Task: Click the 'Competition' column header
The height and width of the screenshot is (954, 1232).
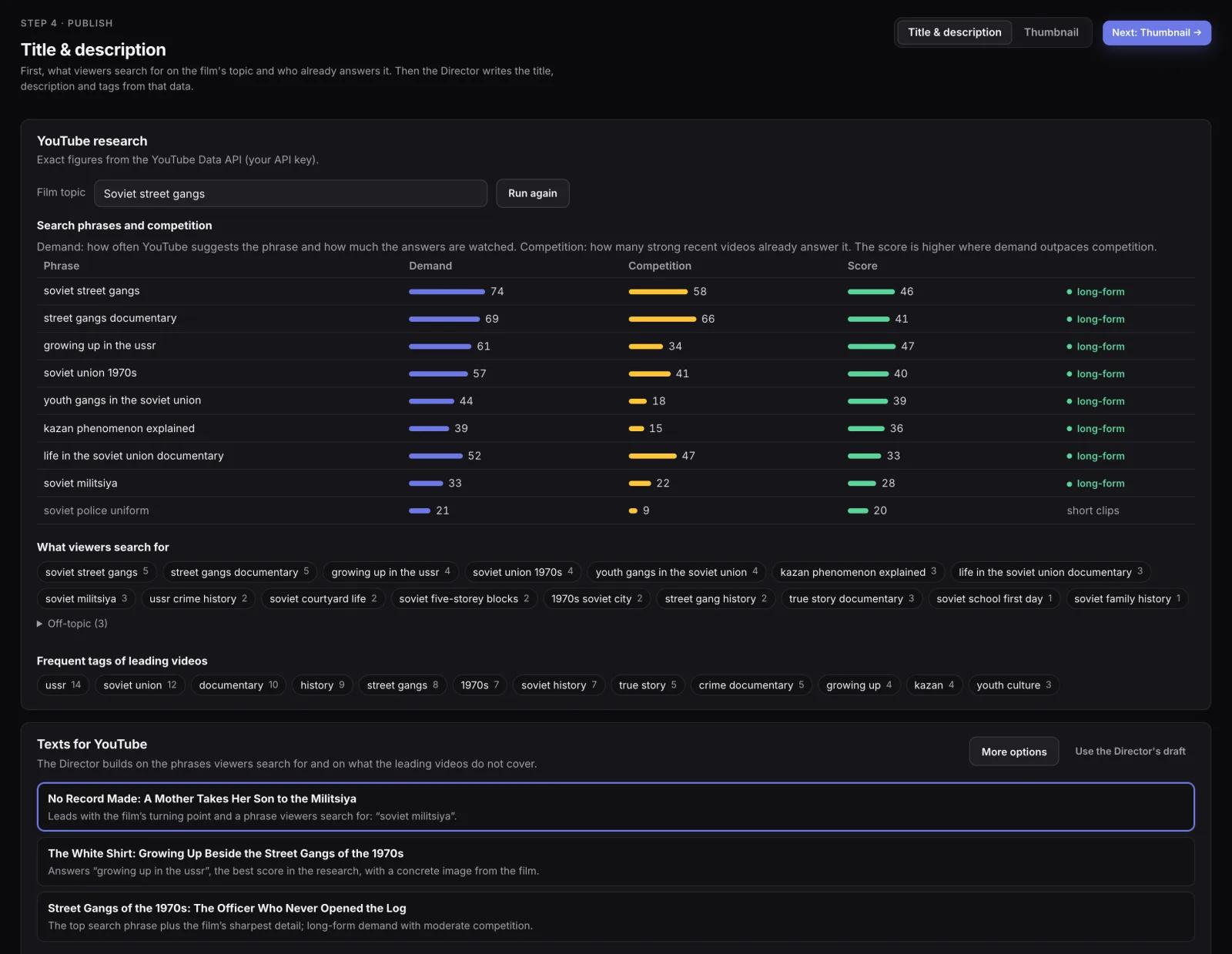Action: pos(660,266)
